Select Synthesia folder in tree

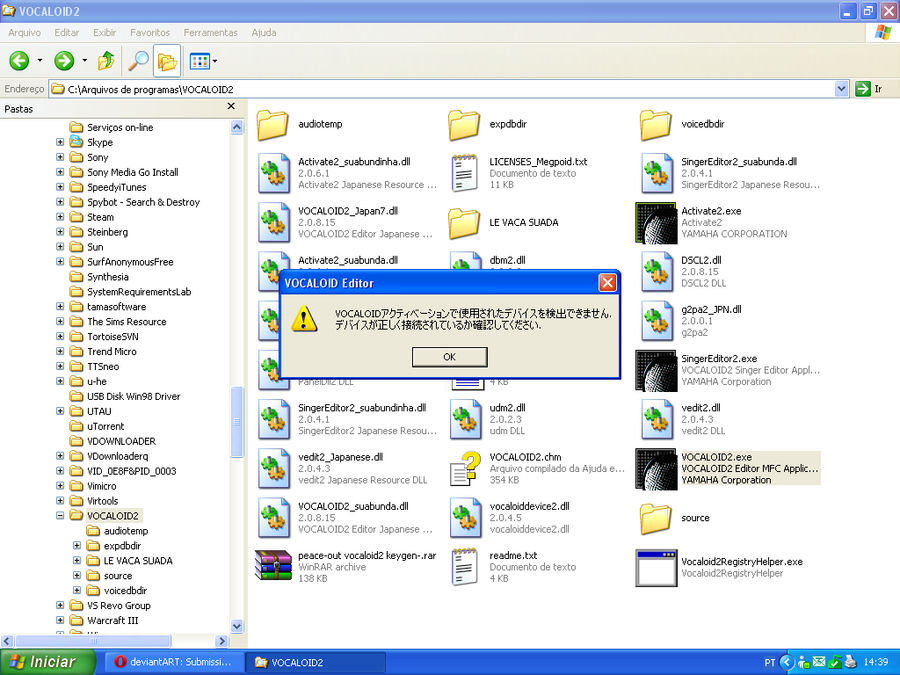(x=108, y=277)
